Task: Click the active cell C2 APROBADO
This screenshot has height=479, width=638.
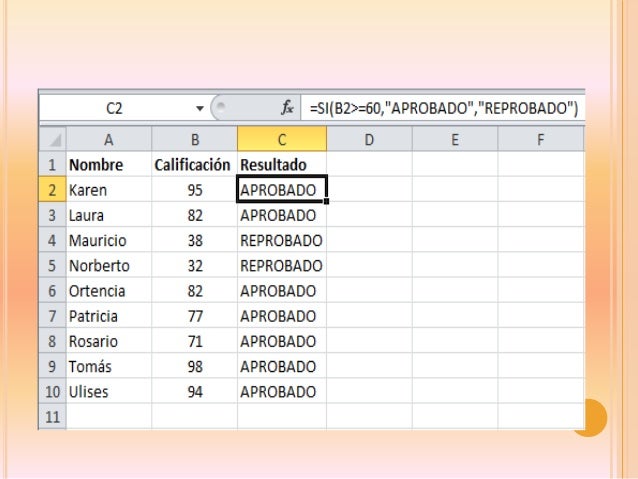Action: pyautogui.click(x=282, y=189)
